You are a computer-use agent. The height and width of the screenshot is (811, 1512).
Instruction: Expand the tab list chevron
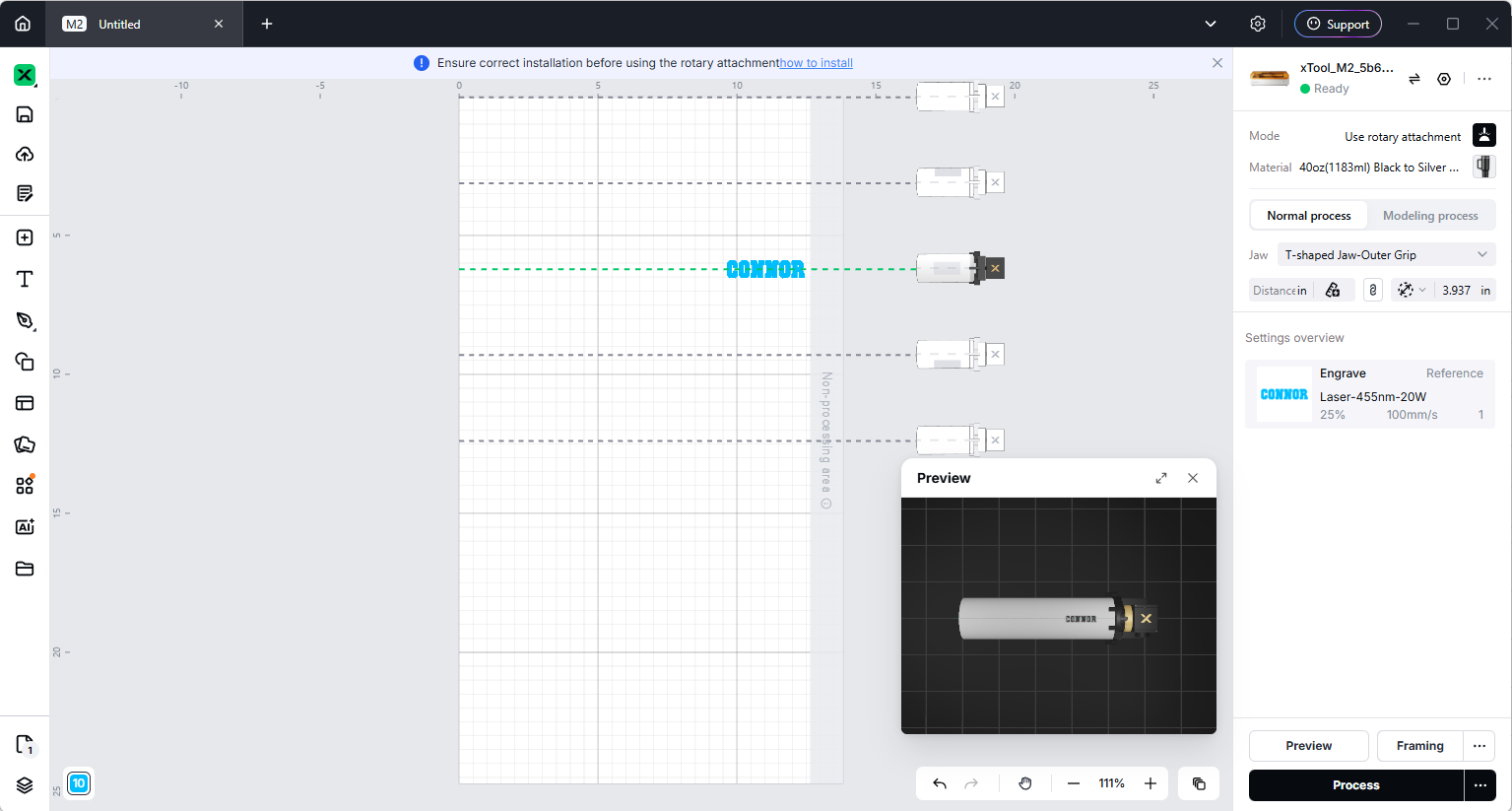[1211, 24]
